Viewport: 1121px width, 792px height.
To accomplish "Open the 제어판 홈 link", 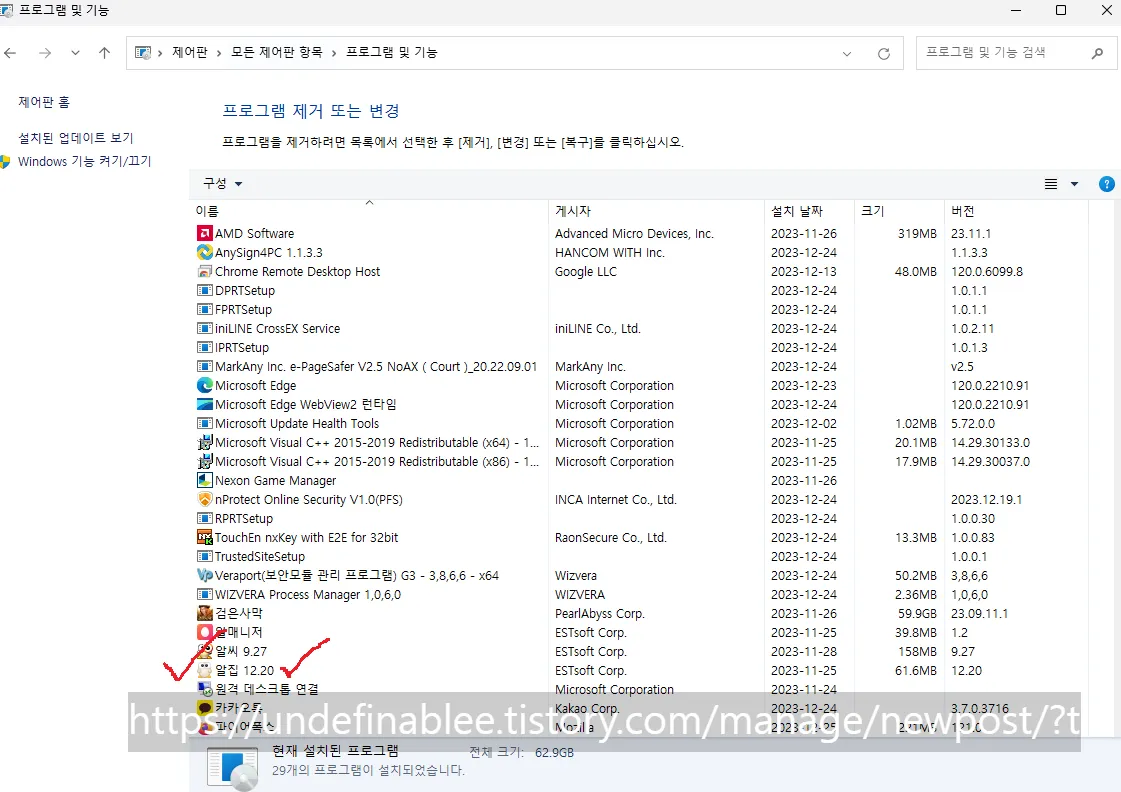I will pos(44,102).
